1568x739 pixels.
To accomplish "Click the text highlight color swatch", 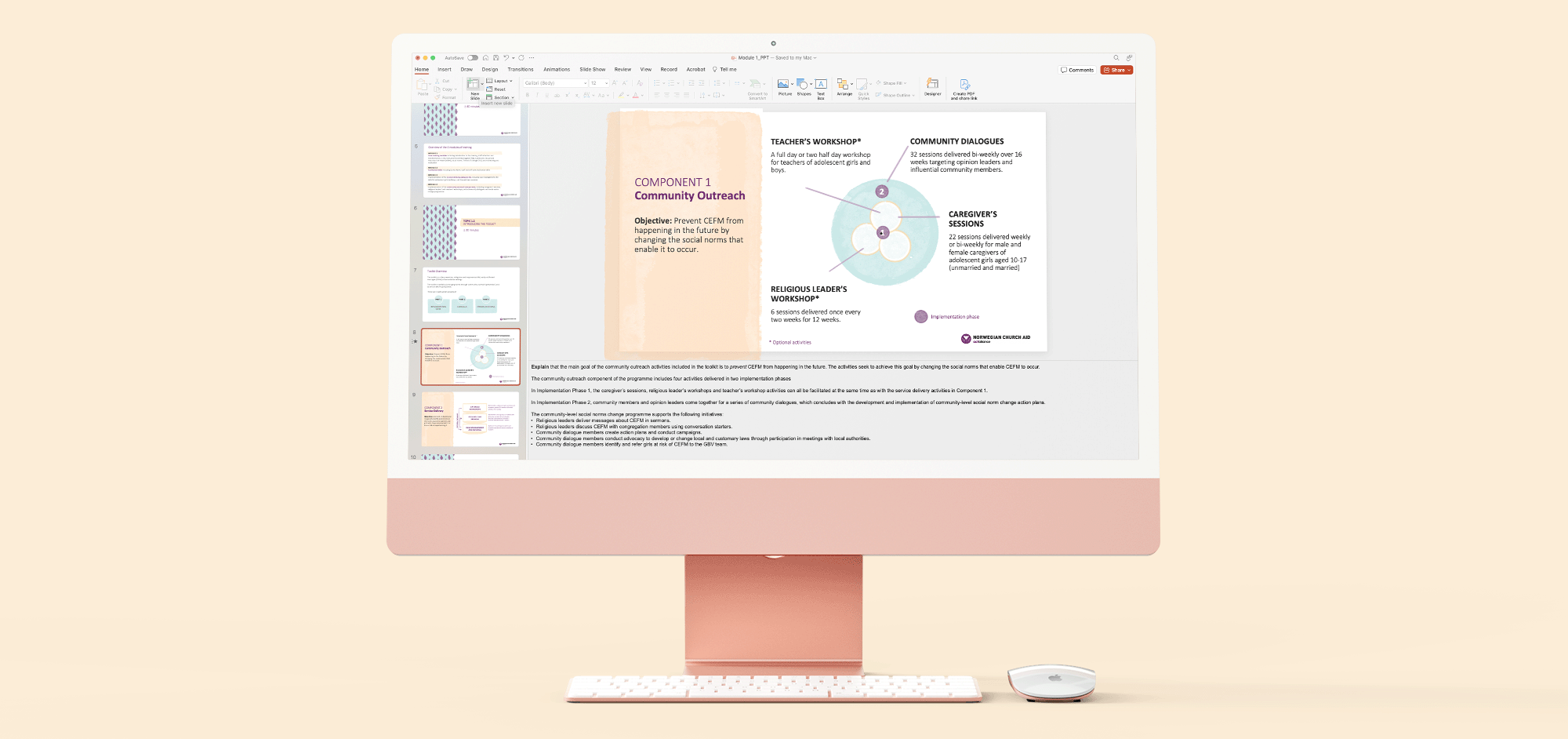I will (621, 95).
